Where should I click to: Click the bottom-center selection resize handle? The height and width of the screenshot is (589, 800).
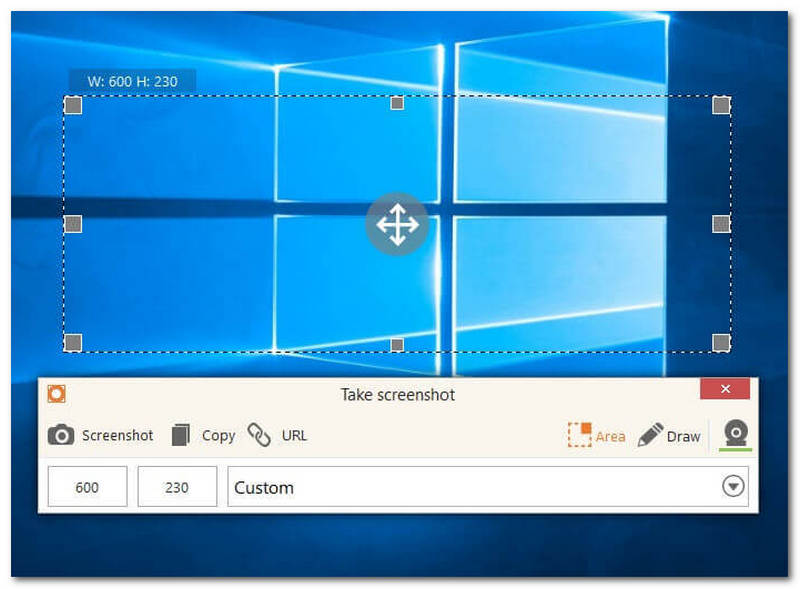pyautogui.click(x=397, y=345)
